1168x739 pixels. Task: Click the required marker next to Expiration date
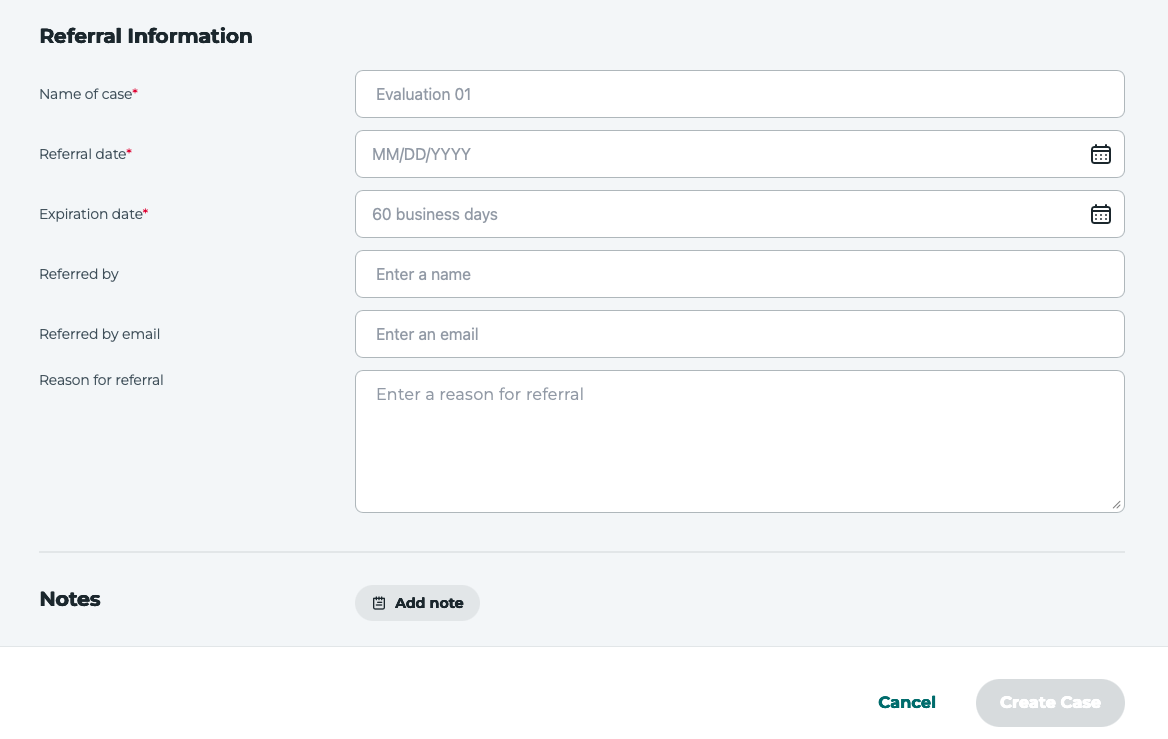pos(146,209)
